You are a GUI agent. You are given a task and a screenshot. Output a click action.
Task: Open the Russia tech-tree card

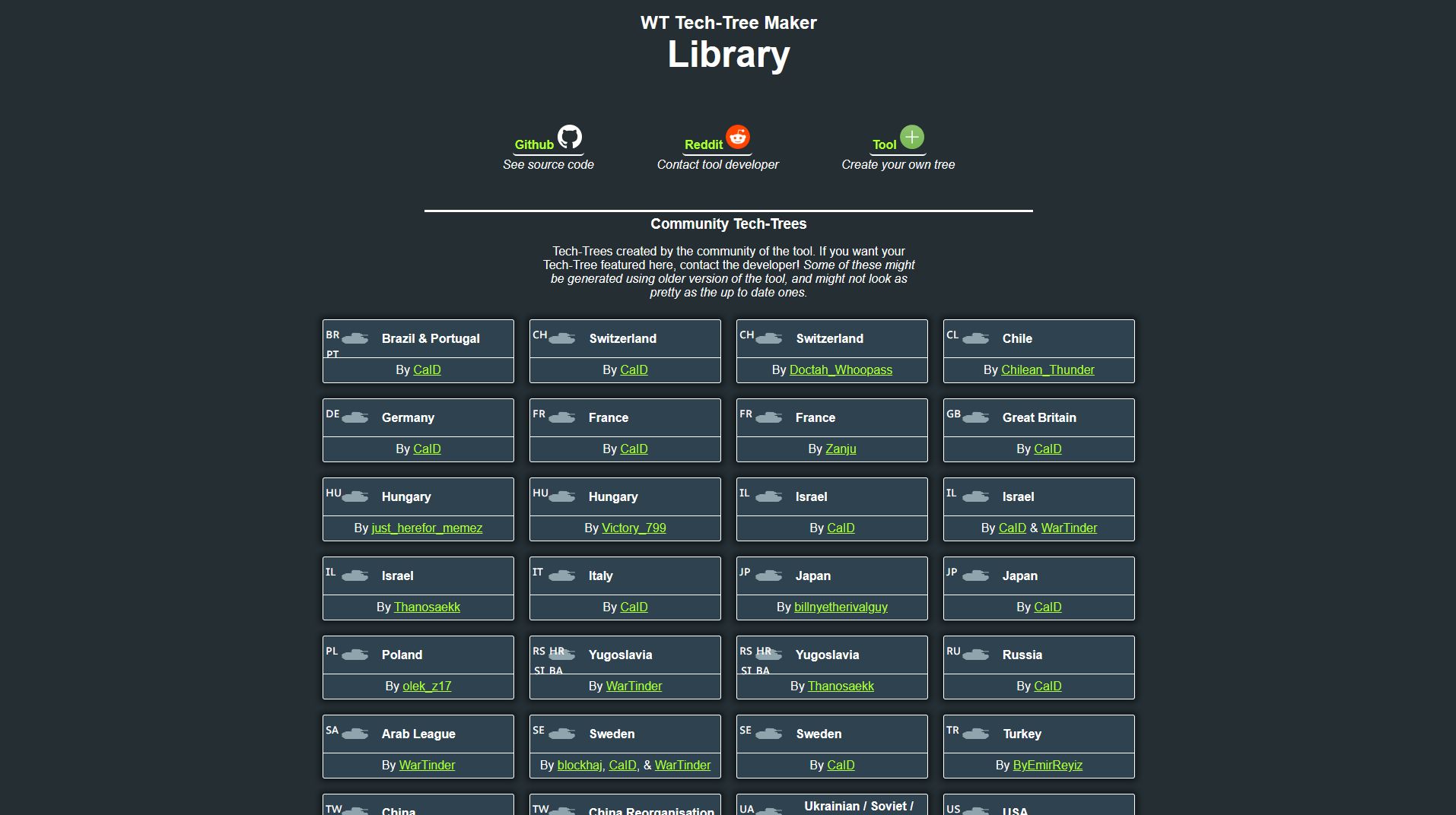(1022, 655)
